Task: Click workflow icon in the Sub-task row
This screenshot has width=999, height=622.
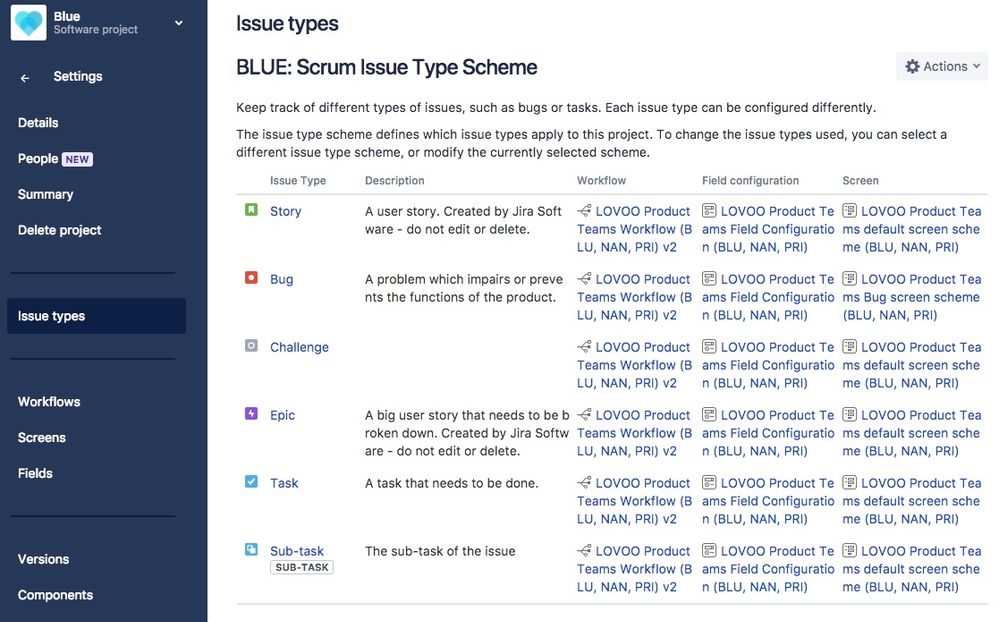Action: point(584,550)
